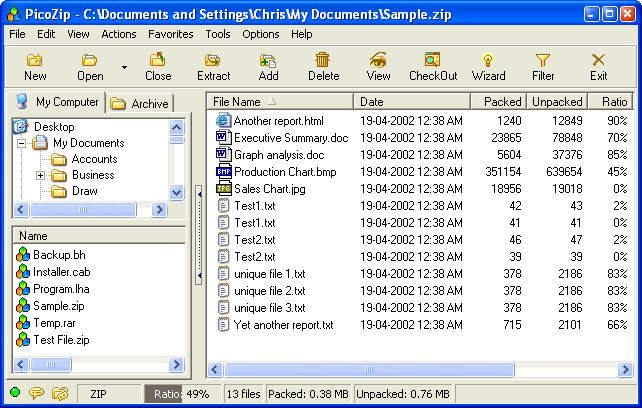Open the Favorites menu
Viewport: 642px width, 408px height.
click(x=171, y=34)
